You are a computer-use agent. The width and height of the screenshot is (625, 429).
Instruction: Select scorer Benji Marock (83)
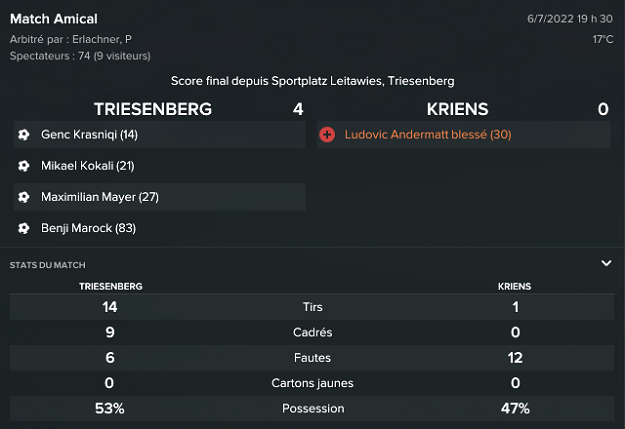88,228
